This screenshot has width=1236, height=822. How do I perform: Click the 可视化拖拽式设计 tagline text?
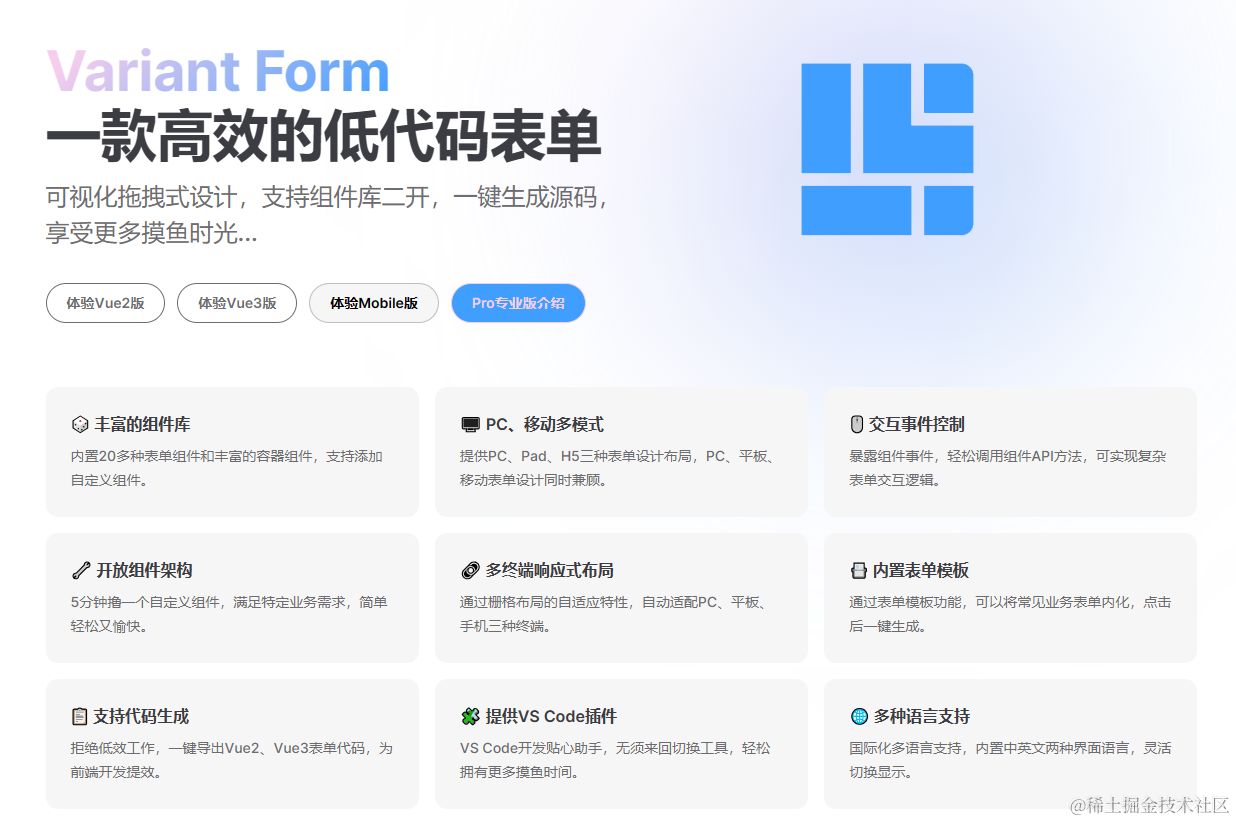327,215
